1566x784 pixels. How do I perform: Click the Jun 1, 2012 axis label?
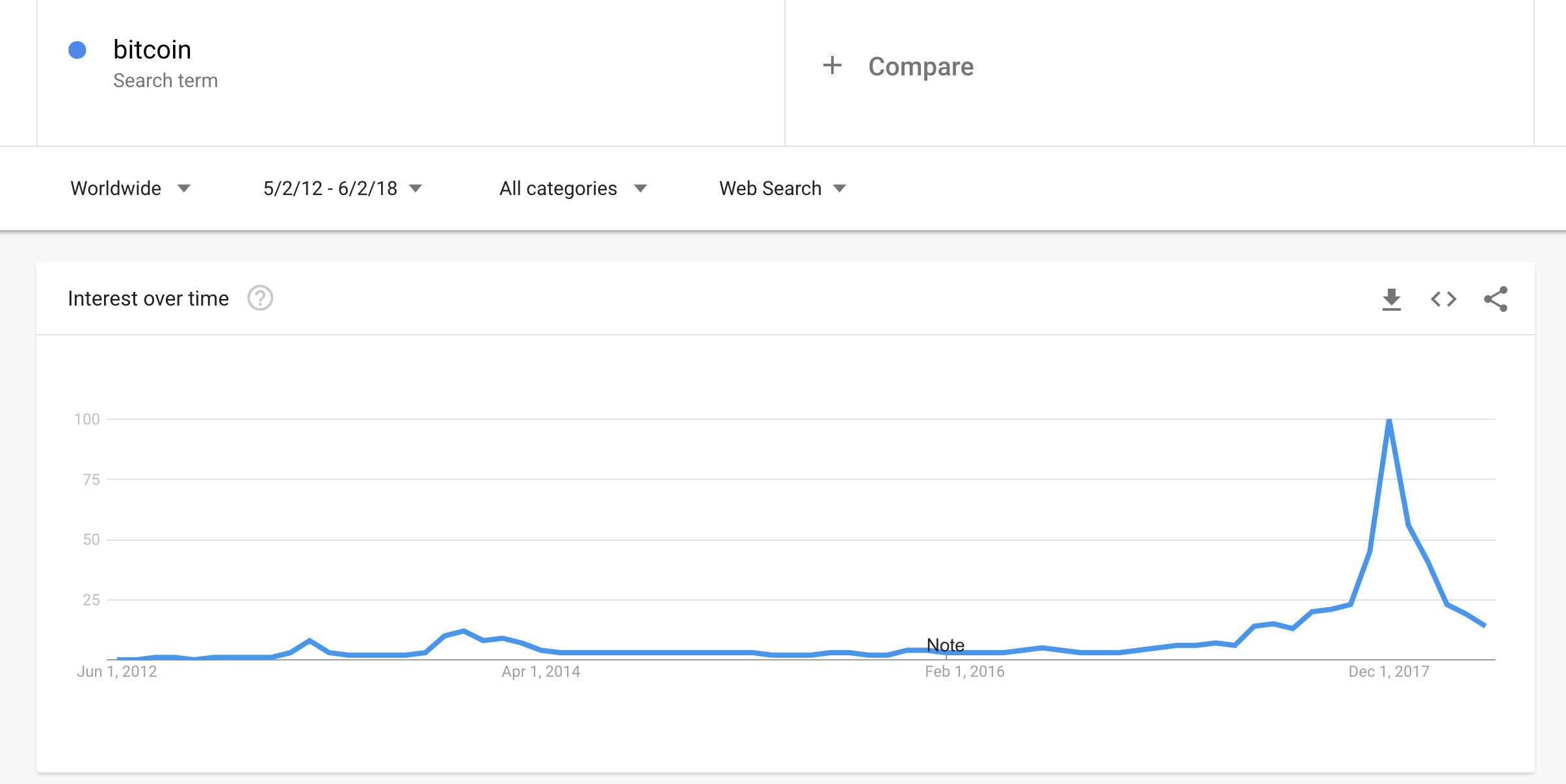pos(117,672)
